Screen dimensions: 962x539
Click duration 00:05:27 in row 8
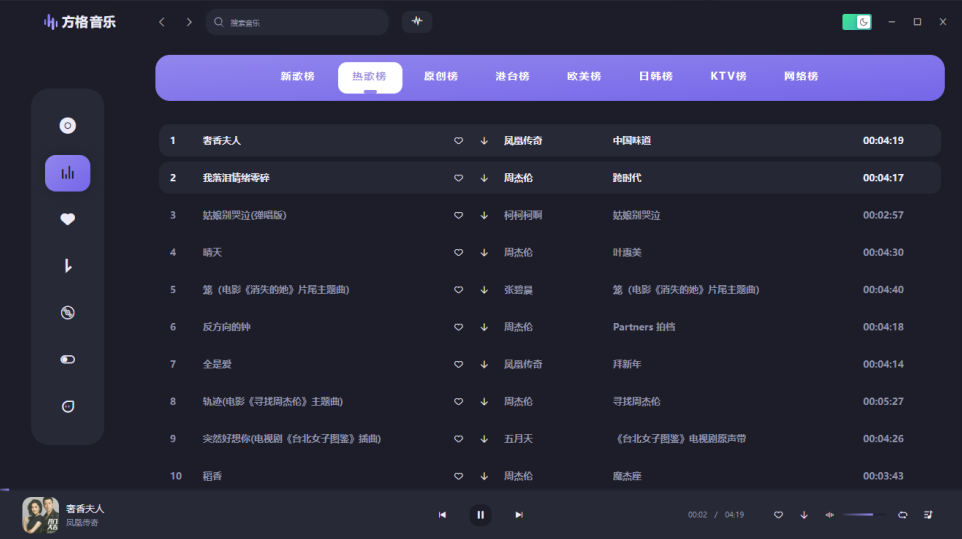click(x=883, y=402)
